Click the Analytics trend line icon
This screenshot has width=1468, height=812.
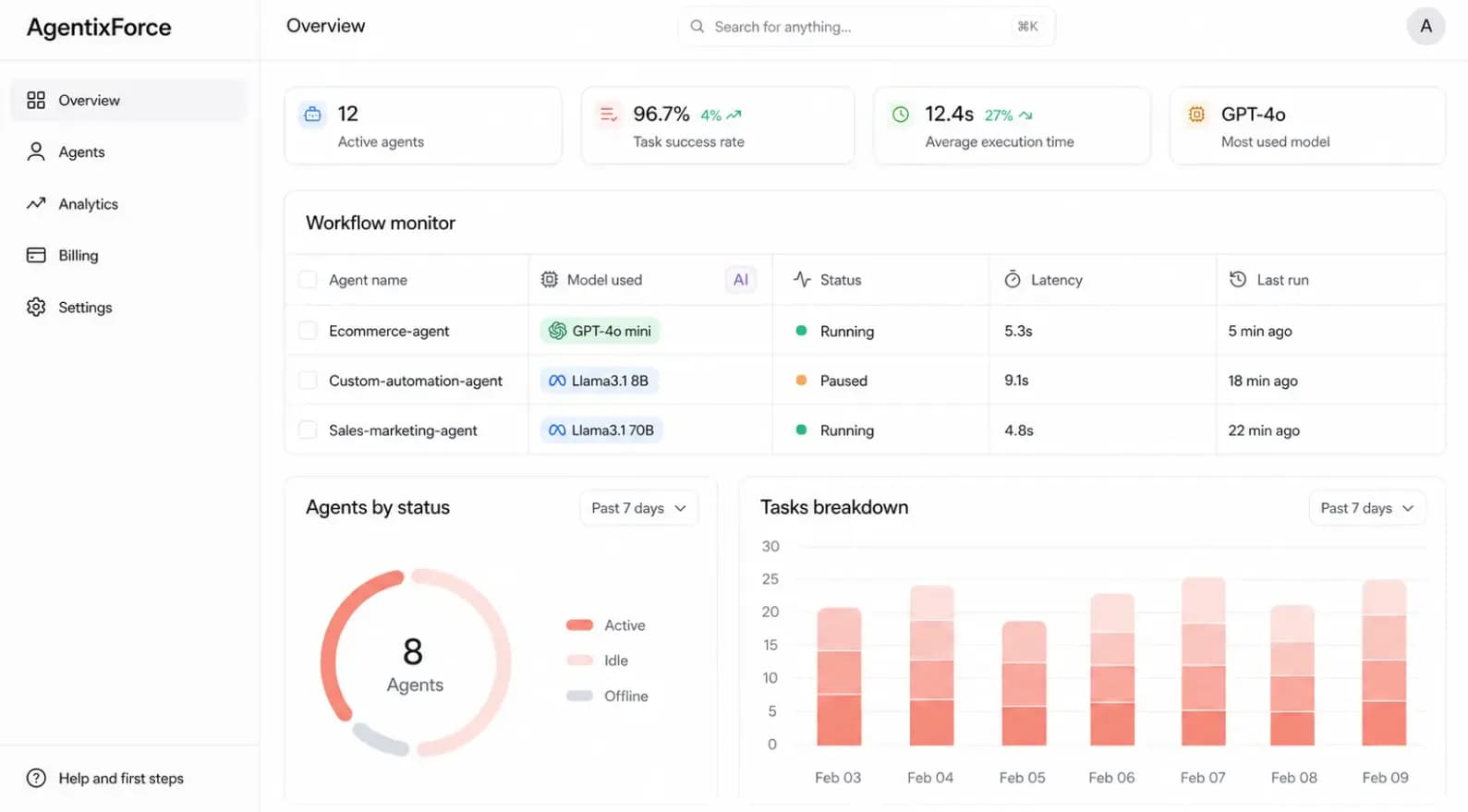(x=36, y=203)
